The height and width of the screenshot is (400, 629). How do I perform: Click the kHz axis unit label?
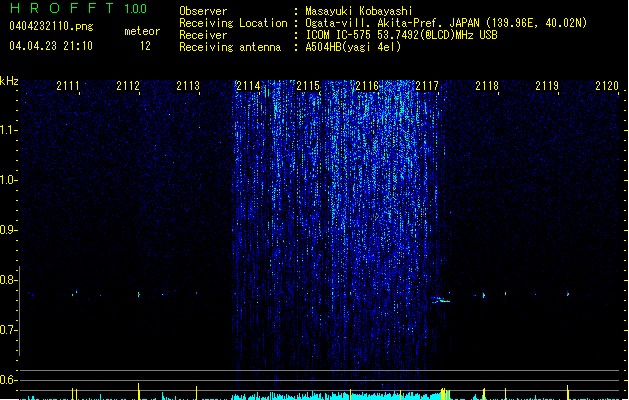pyautogui.click(x=9, y=81)
